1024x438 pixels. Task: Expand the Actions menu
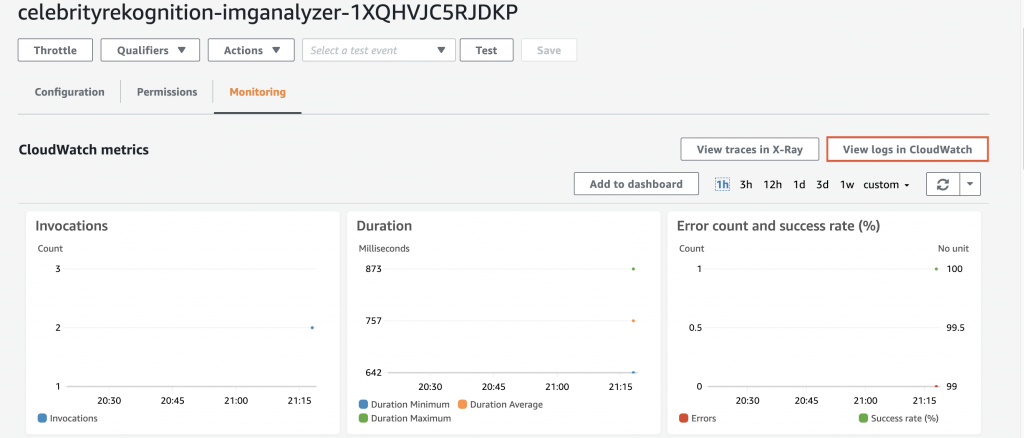[x=251, y=50]
